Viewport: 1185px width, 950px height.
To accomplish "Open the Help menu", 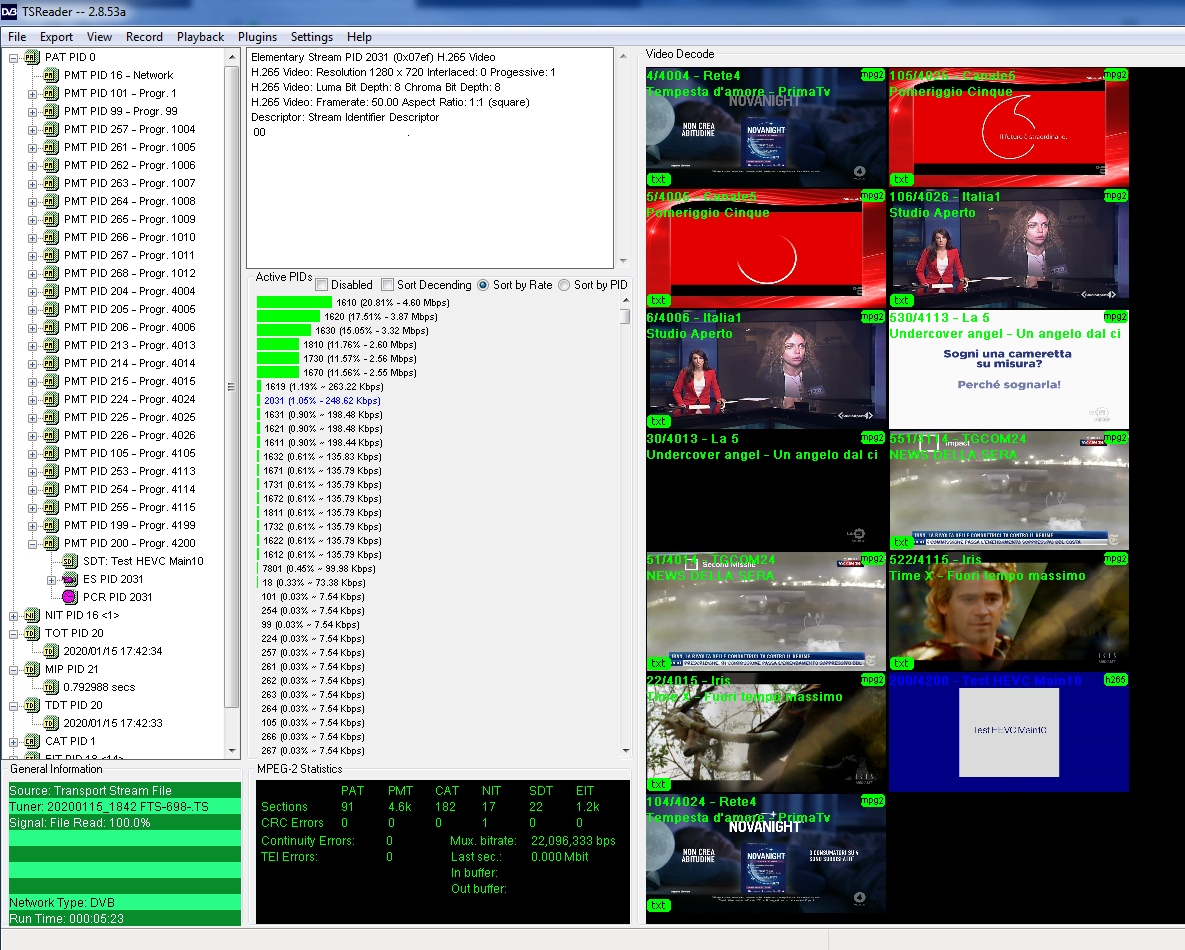I will [359, 37].
